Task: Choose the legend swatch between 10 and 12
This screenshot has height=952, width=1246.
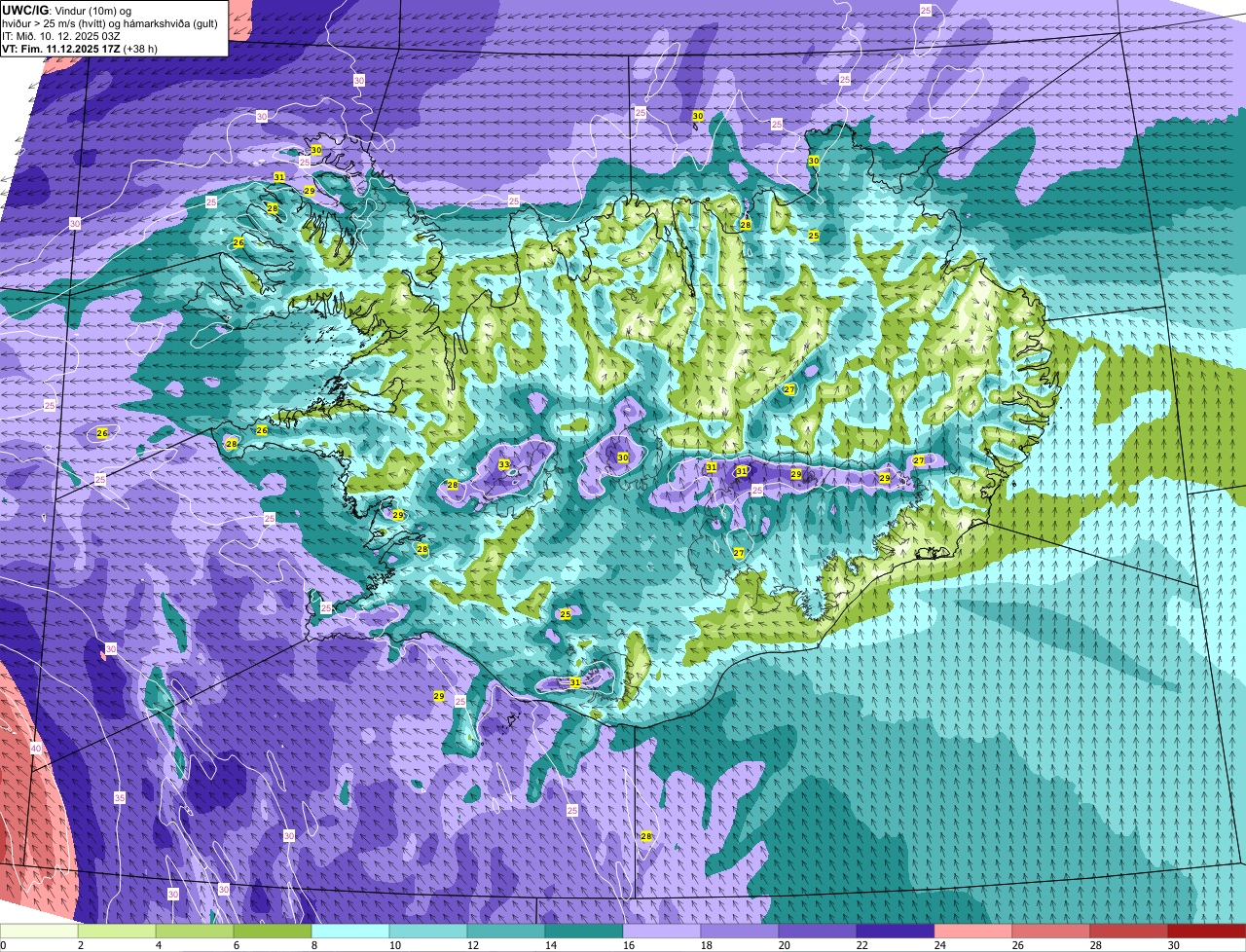Action: tap(428, 931)
